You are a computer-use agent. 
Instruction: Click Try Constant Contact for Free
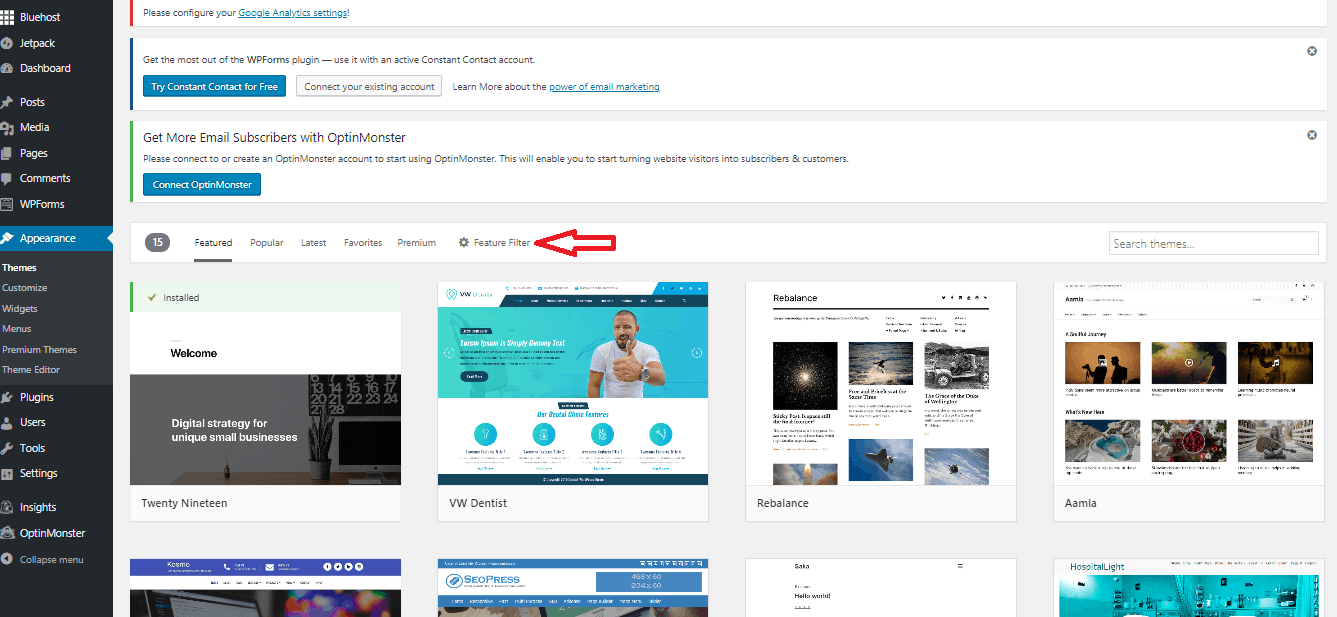point(214,87)
